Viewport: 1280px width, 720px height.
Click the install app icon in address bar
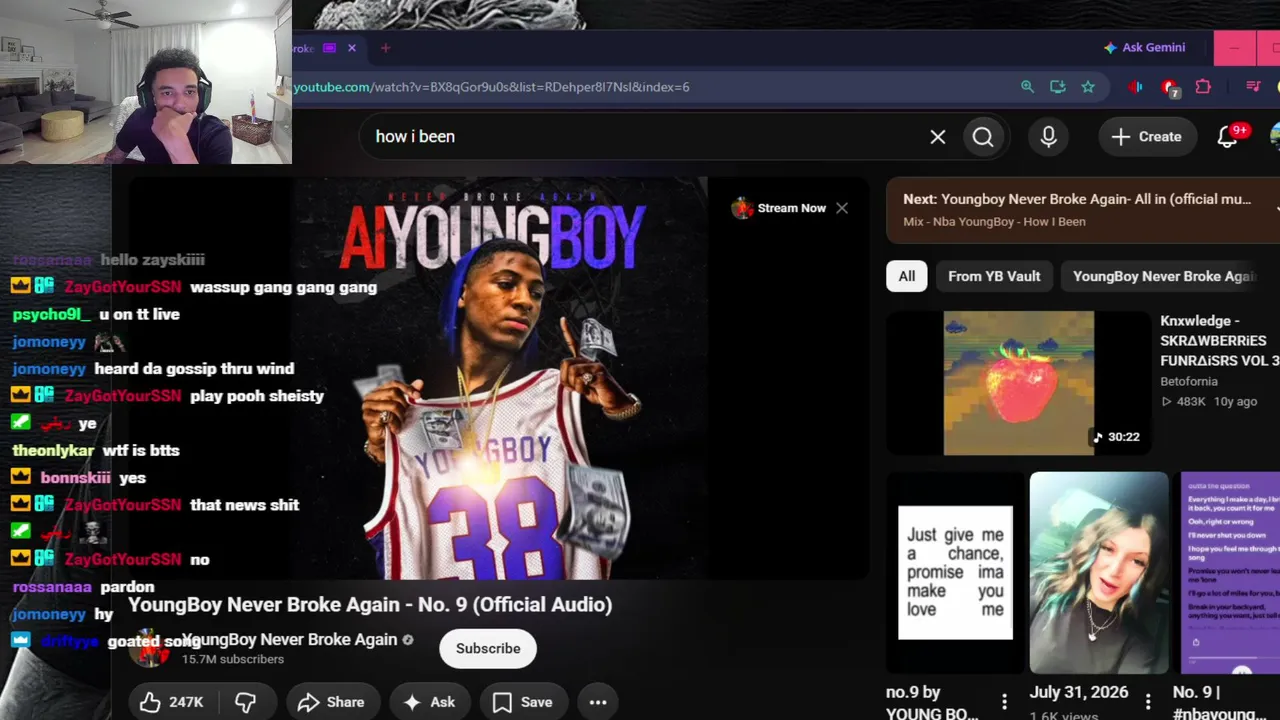(x=1058, y=87)
